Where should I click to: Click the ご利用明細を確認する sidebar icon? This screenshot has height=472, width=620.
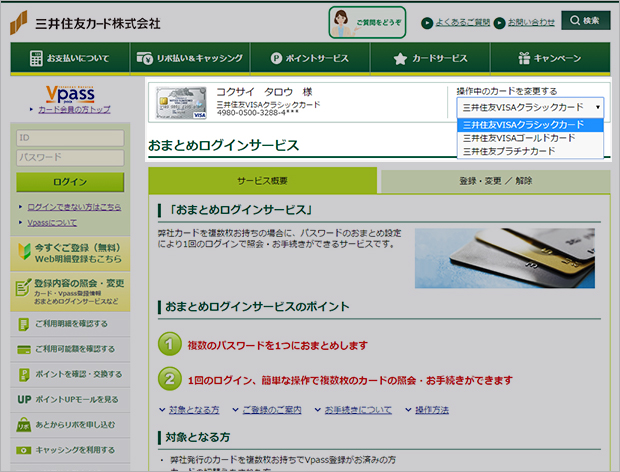[x=24, y=325]
